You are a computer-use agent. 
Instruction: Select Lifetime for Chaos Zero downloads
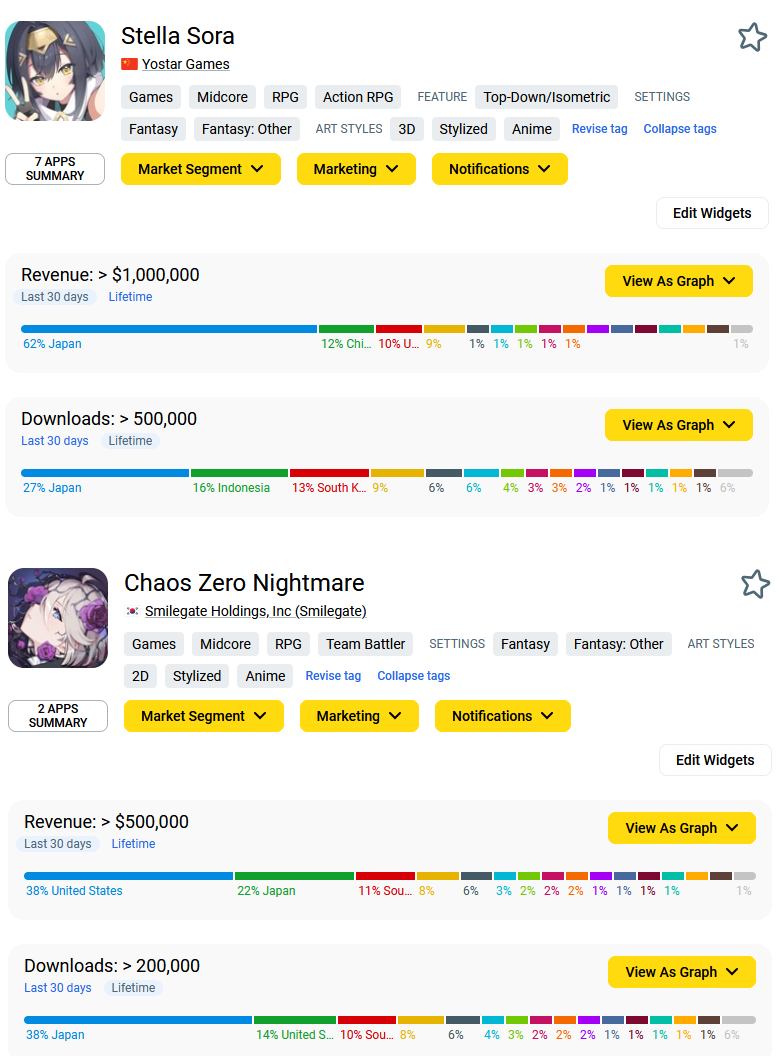[x=133, y=988]
